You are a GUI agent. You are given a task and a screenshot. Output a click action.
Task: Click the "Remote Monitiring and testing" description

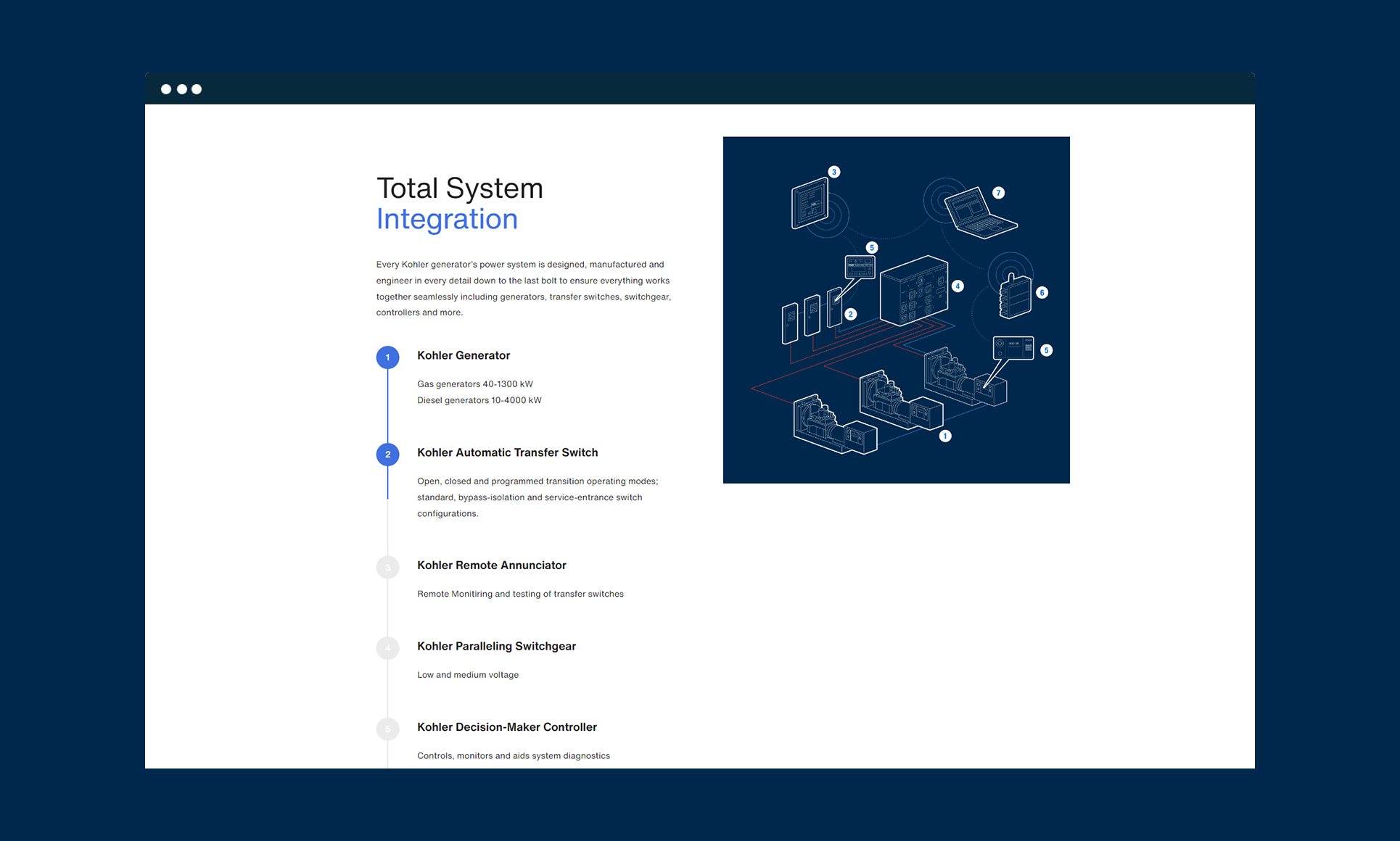pos(520,594)
